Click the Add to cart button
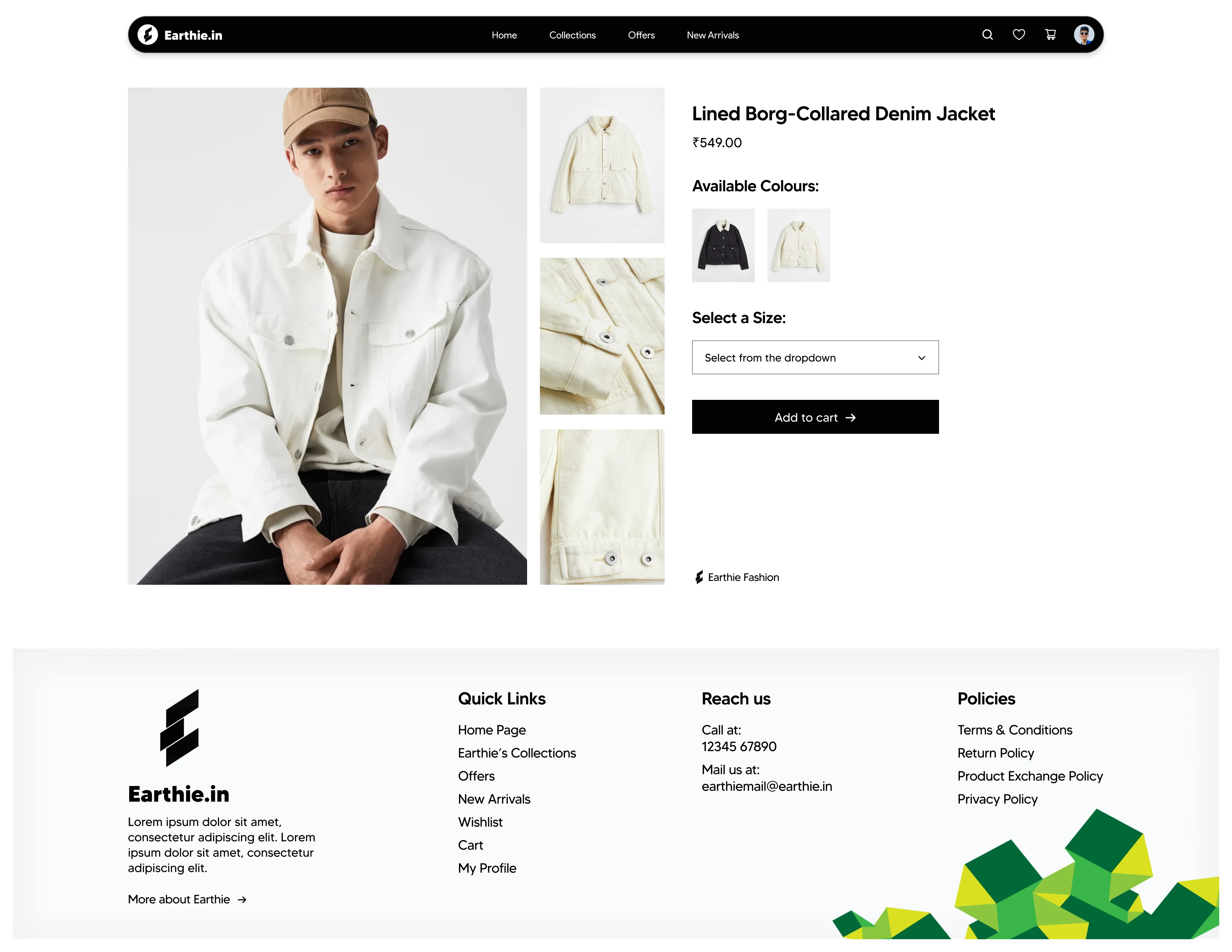 (815, 417)
